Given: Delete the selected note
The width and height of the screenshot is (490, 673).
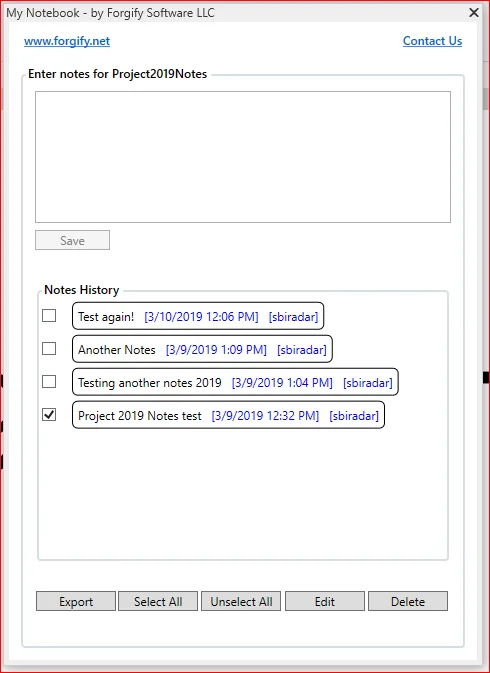Looking at the screenshot, I should pos(408,601).
